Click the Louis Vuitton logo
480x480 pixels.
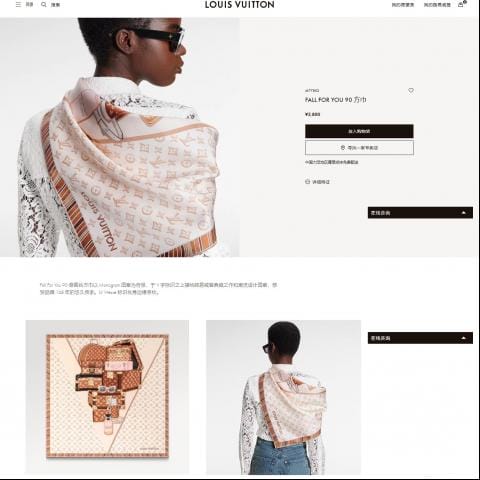point(240,5)
